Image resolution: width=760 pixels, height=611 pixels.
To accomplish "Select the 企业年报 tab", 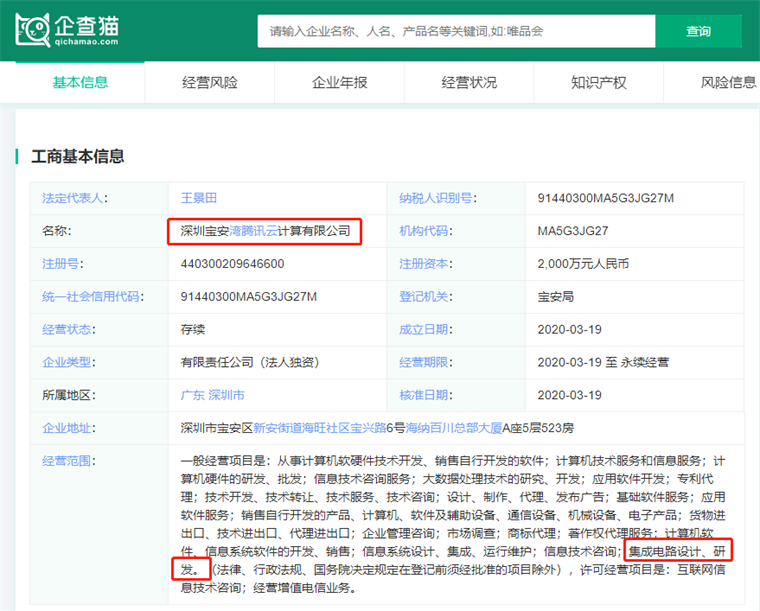I will (x=340, y=82).
